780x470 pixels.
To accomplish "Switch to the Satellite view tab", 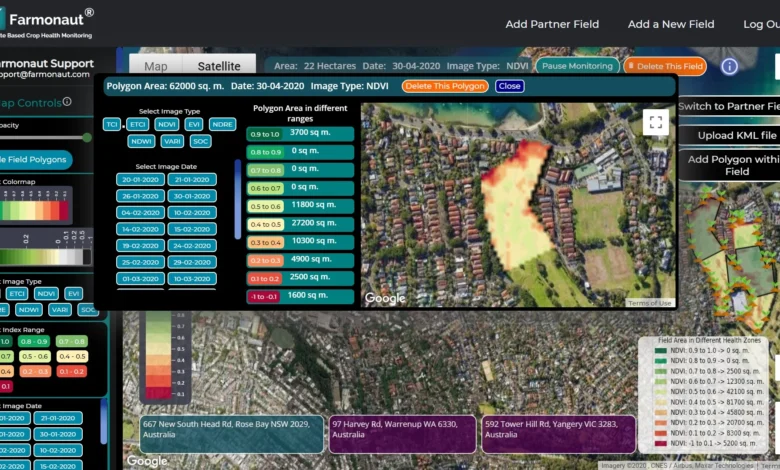I will pyautogui.click(x=219, y=66).
